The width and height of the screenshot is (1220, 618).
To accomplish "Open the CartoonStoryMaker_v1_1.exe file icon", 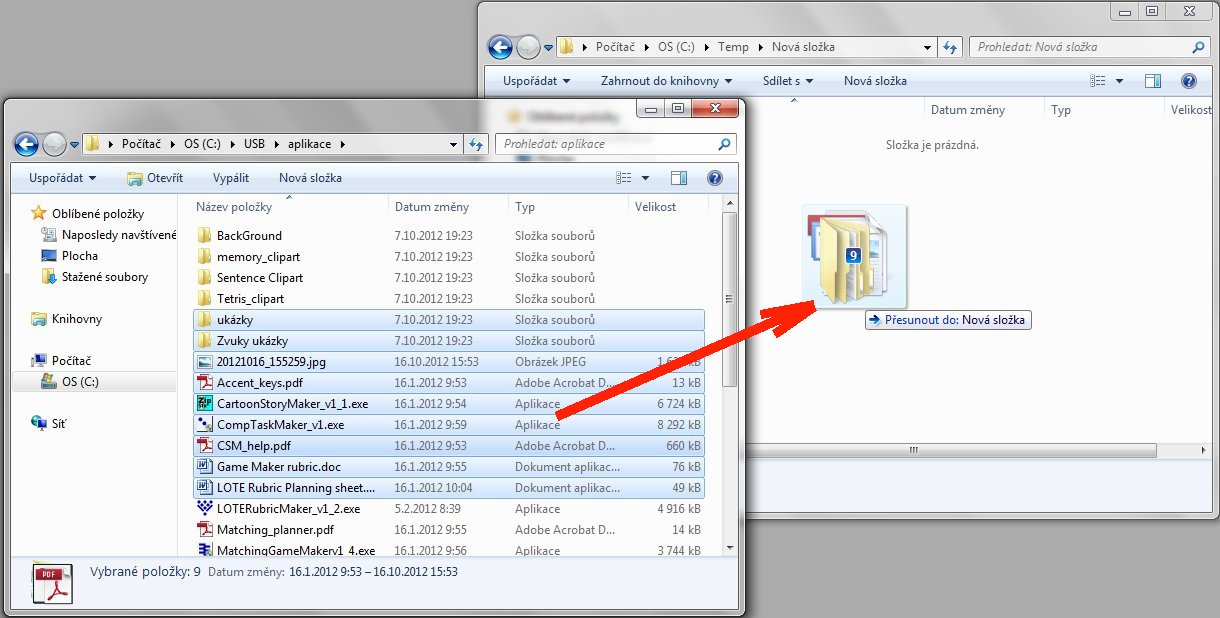I will (x=205, y=404).
